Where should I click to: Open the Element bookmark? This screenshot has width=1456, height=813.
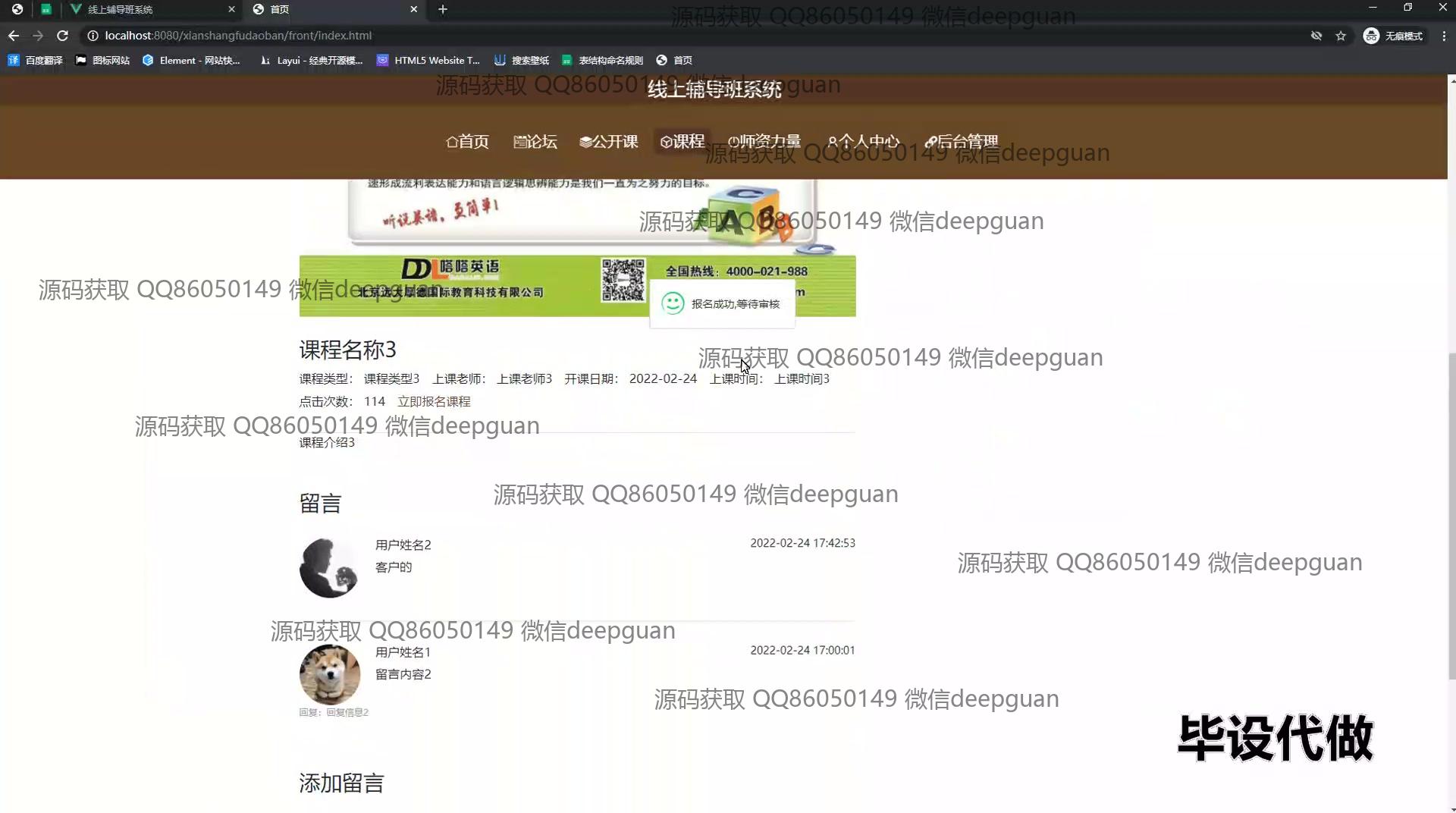191,61
